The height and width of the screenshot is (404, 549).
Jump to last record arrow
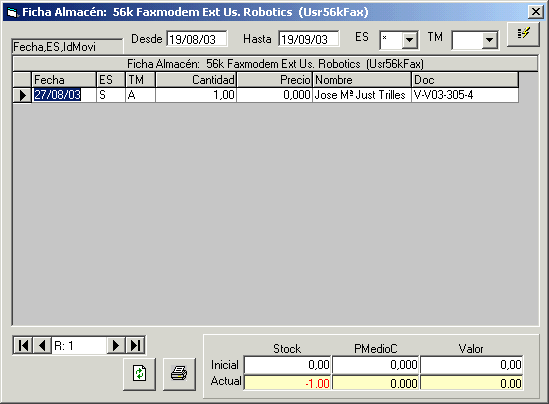coord(135,346)
